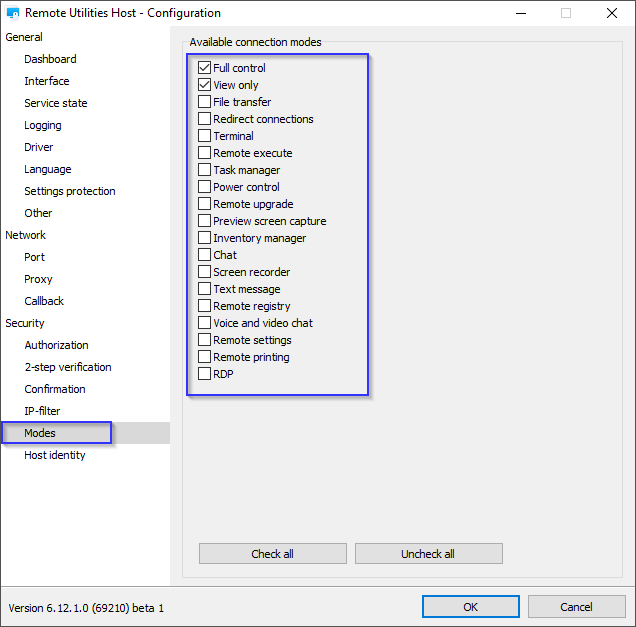Check the Remote registry option
Viewport: 636px width, 627px height.
point(205,306)
